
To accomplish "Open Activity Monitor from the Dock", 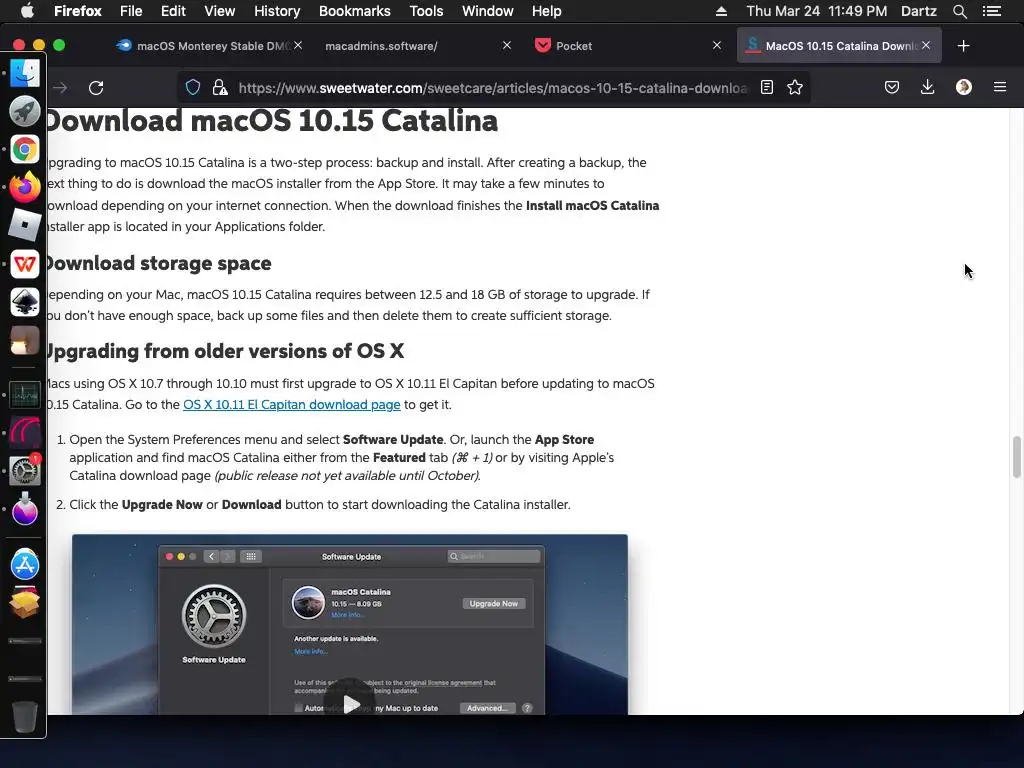I will (x=25, y=394).
